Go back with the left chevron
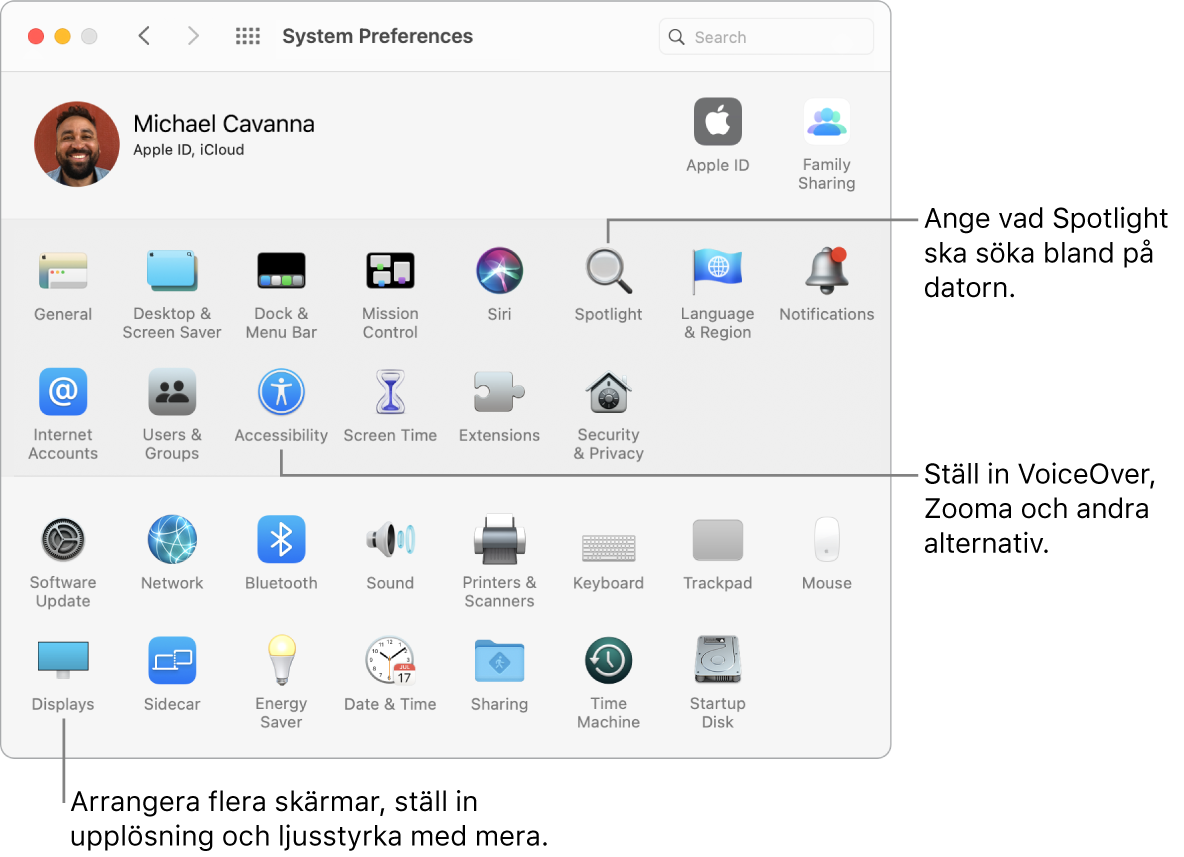 [144, 36]
